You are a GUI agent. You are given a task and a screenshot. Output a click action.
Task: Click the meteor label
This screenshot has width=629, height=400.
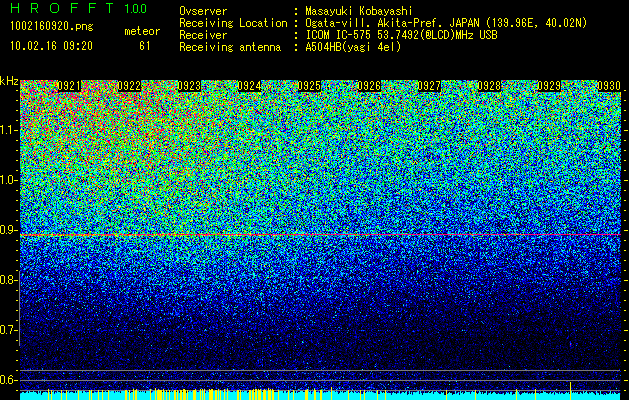tap(142, 31)
